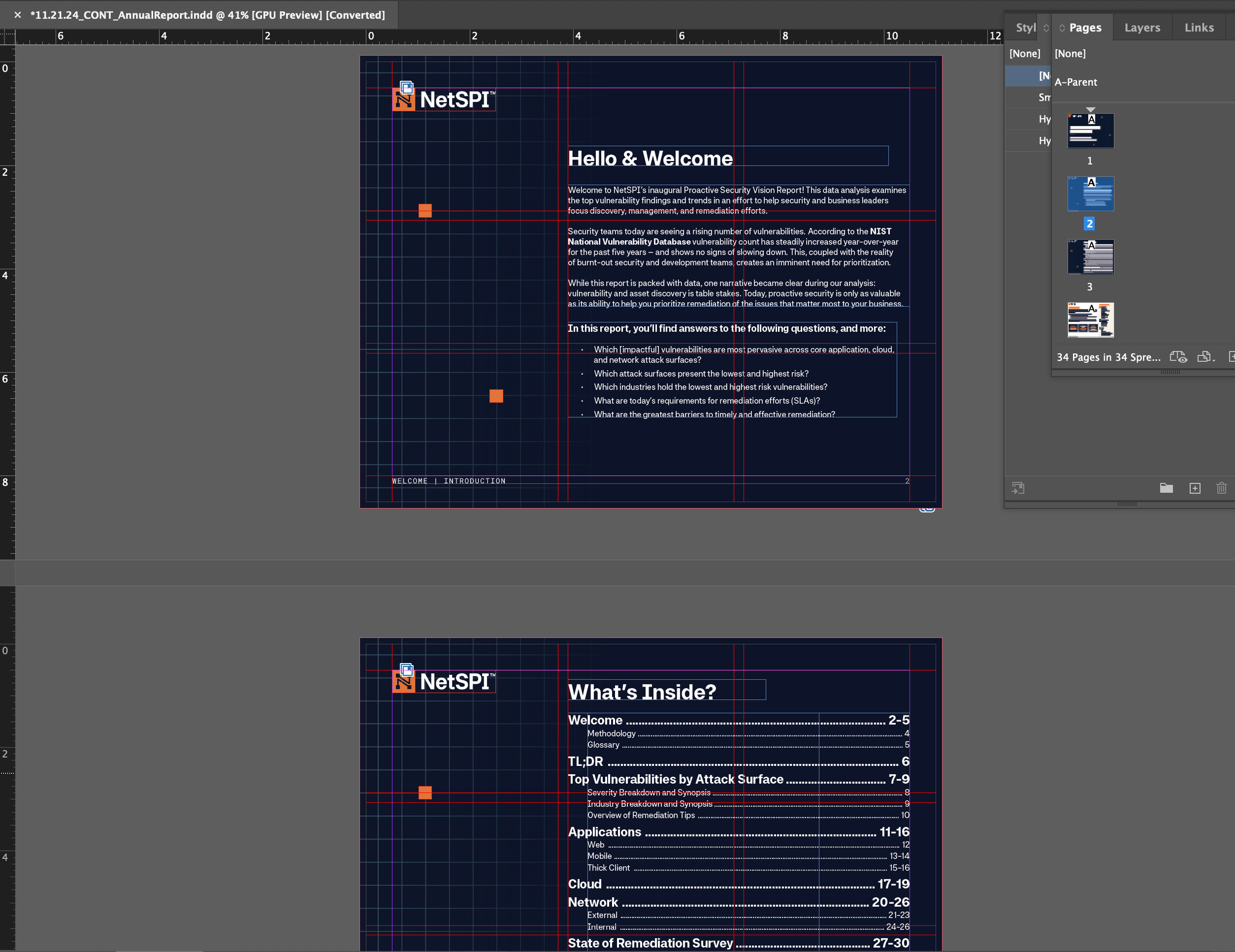Click the Hello & Welcome heading frame
The width and height of the screenshot is (1235, 952).
(x=650, y=159)
